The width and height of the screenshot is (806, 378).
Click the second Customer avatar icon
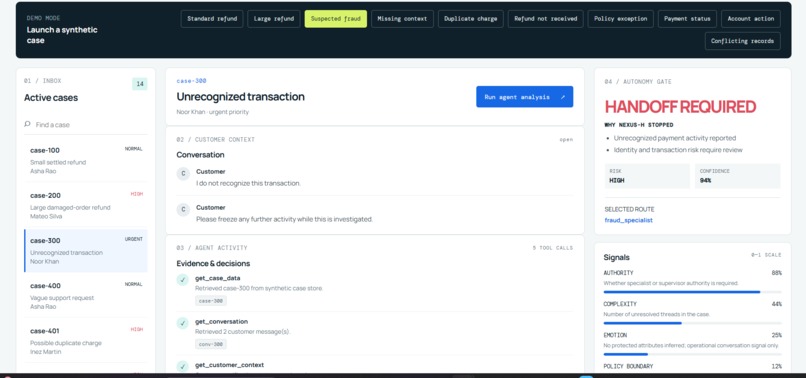click(183, 210)
